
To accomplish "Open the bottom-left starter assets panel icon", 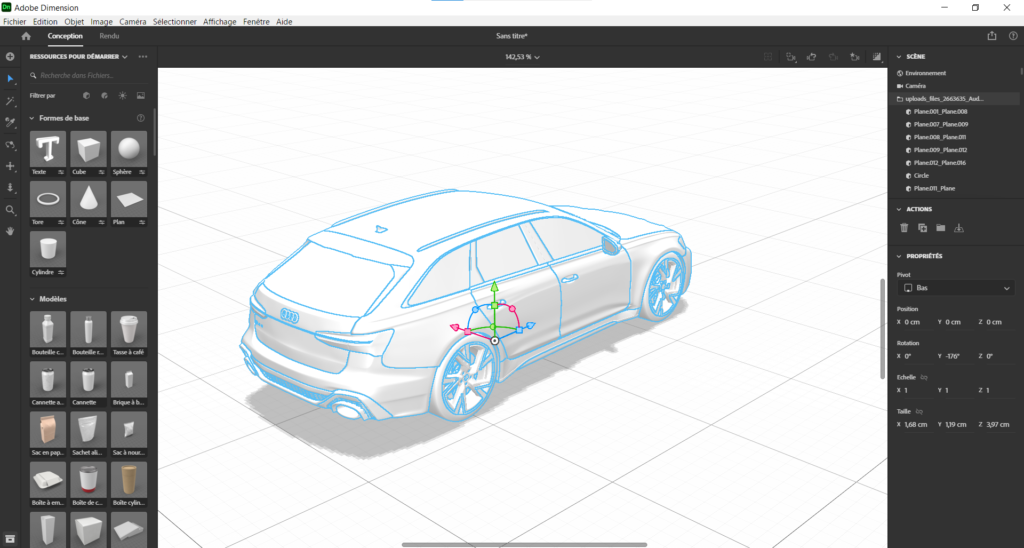I will pos(10,539).
